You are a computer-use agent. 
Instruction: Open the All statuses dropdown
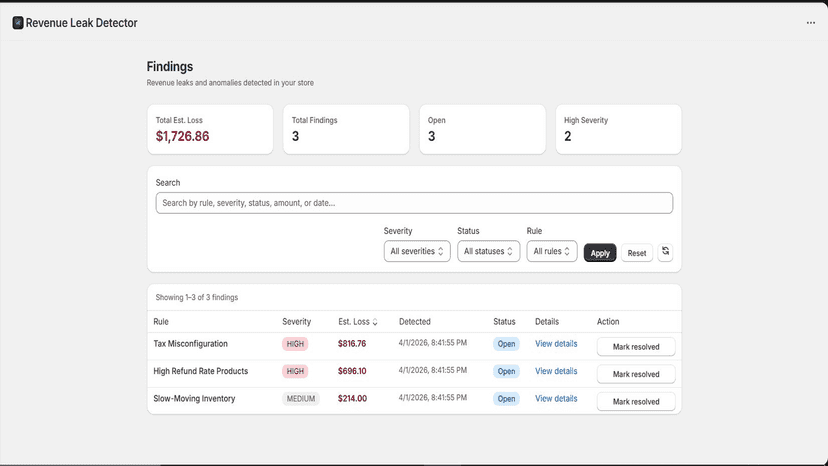[488, 251]
